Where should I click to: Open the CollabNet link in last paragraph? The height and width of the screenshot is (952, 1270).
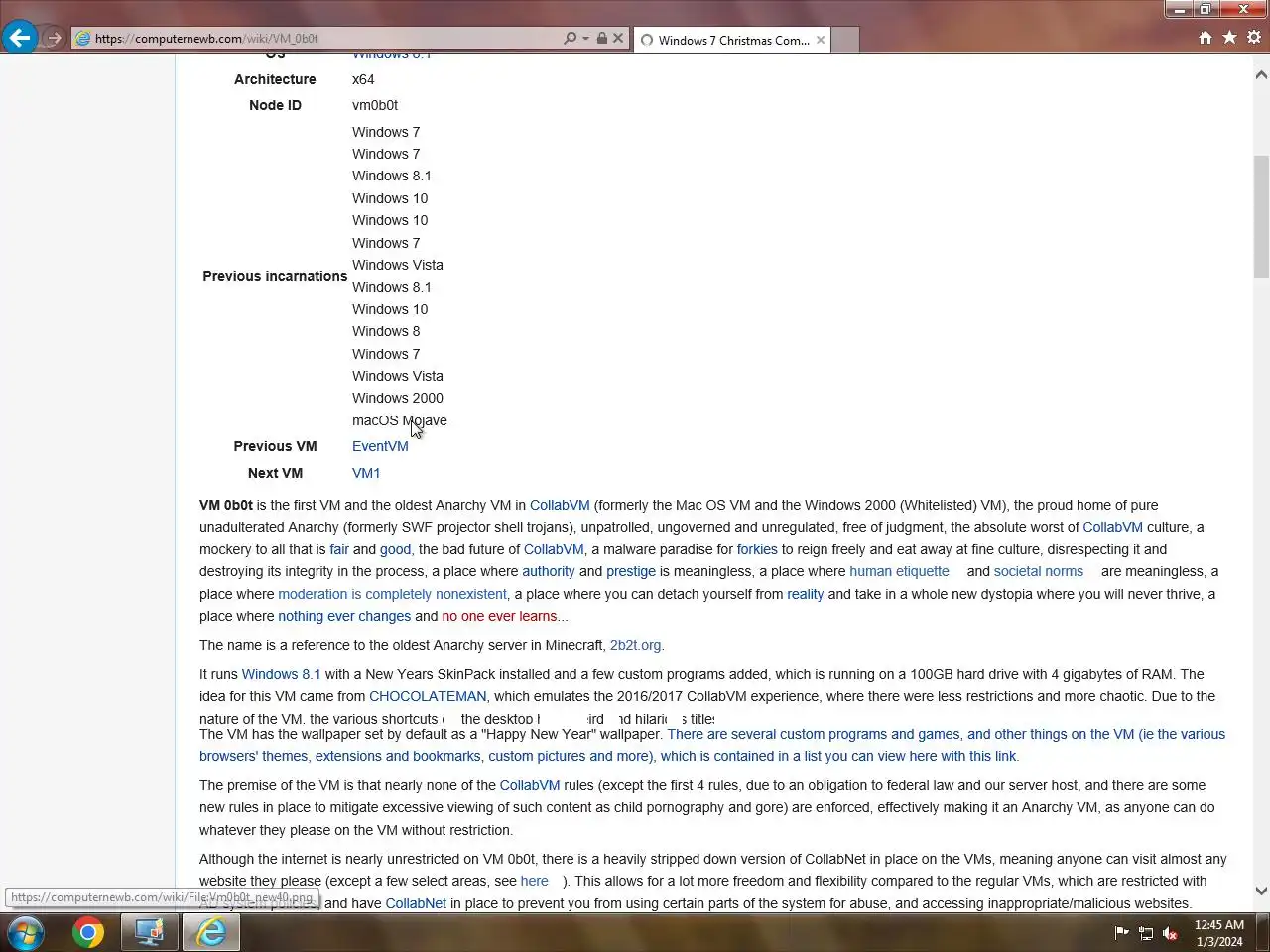coord(416,903)
